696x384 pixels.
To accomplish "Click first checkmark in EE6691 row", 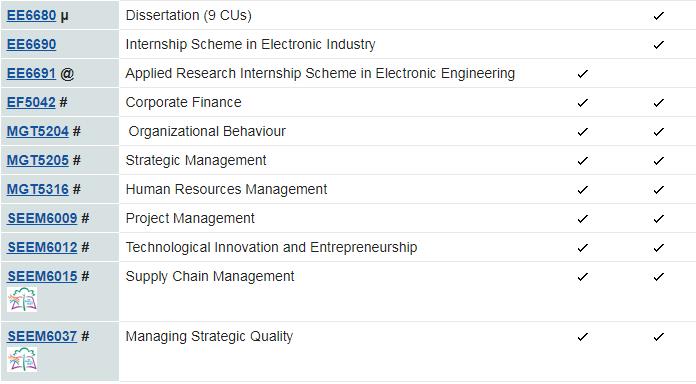I will tap(583, 74).
